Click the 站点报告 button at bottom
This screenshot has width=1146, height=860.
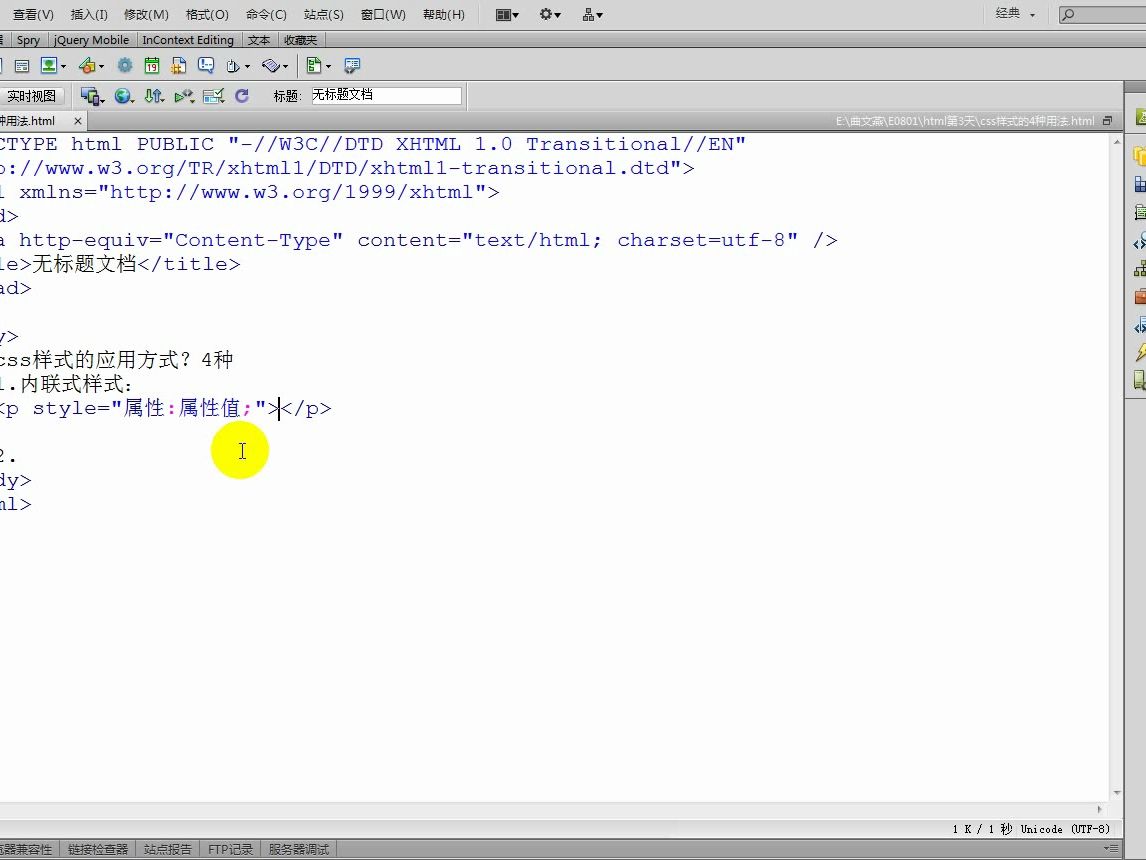tap(167, 849)
